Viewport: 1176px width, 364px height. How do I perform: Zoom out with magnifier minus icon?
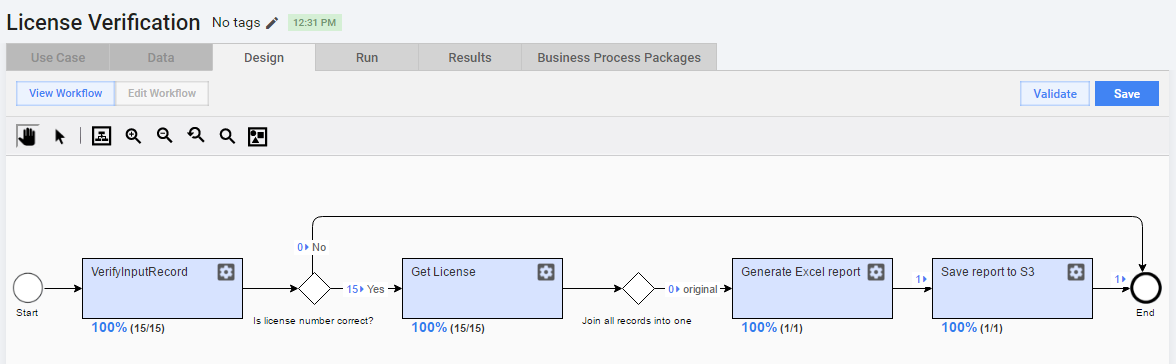click(165, 136)
